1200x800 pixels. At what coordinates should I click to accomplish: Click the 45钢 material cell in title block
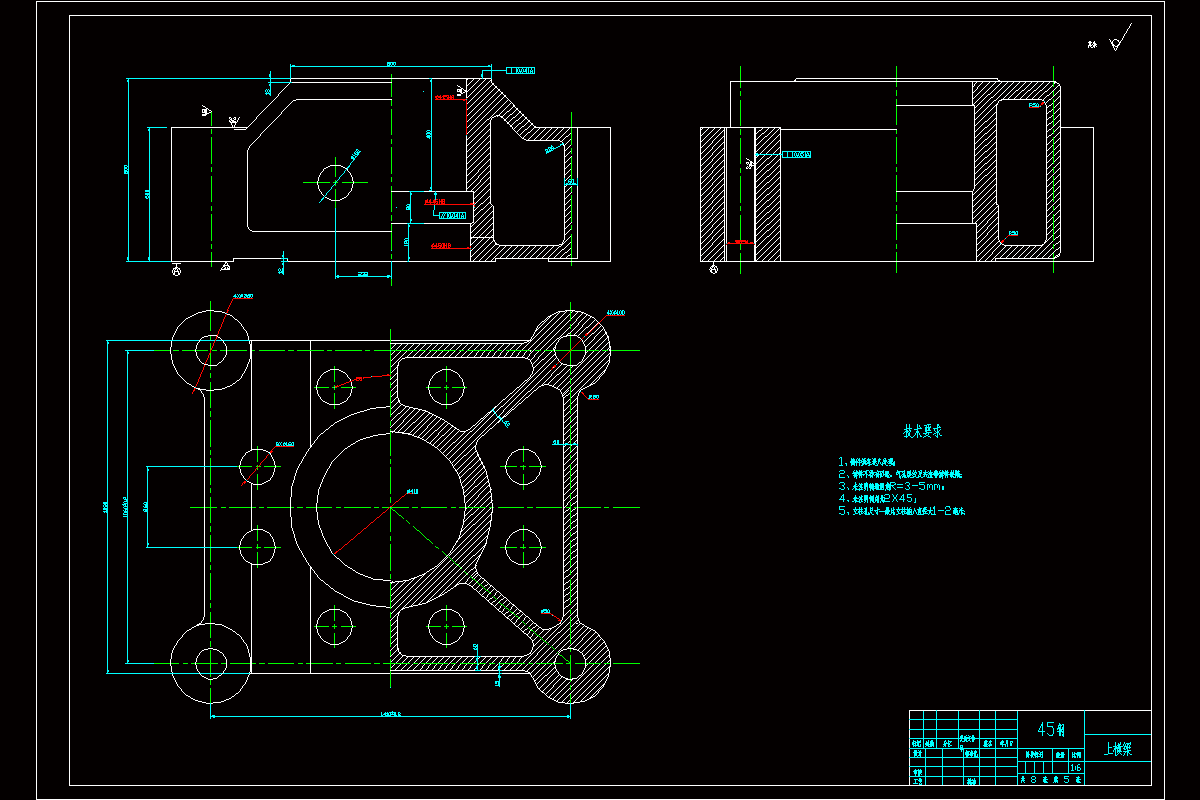1050,729
